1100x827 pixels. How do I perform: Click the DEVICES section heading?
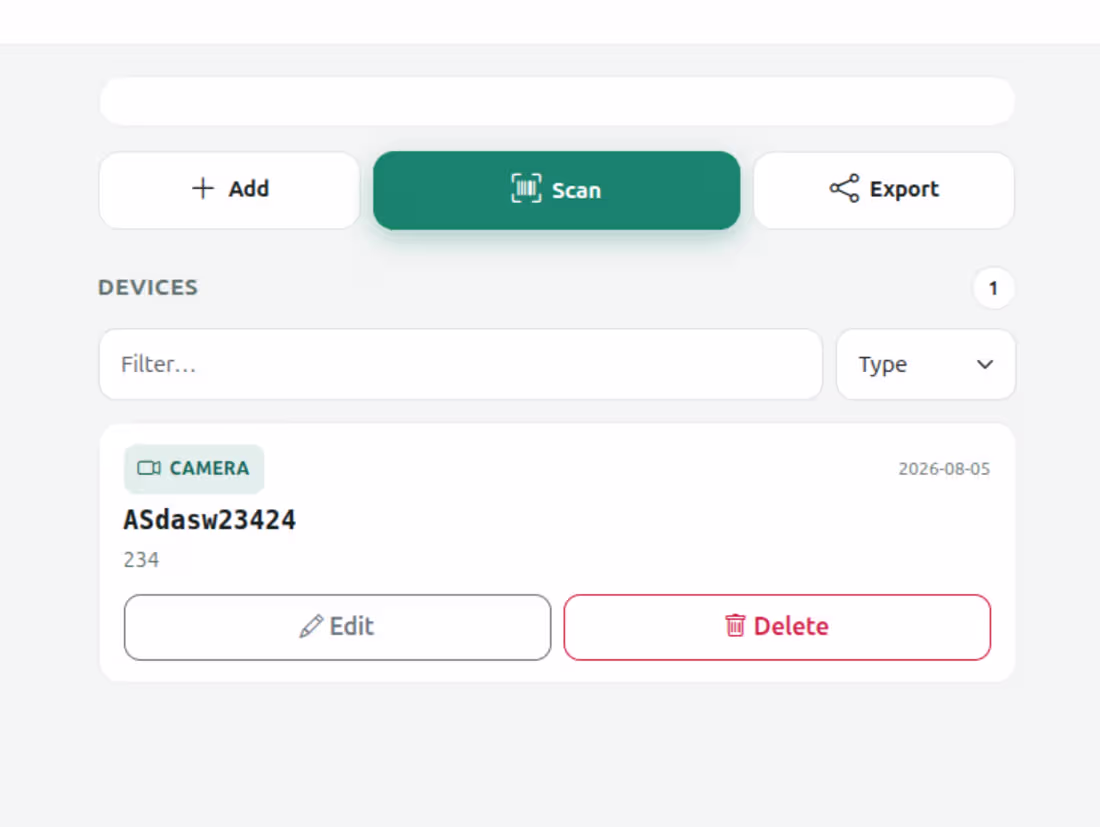[x=148, y=288]
